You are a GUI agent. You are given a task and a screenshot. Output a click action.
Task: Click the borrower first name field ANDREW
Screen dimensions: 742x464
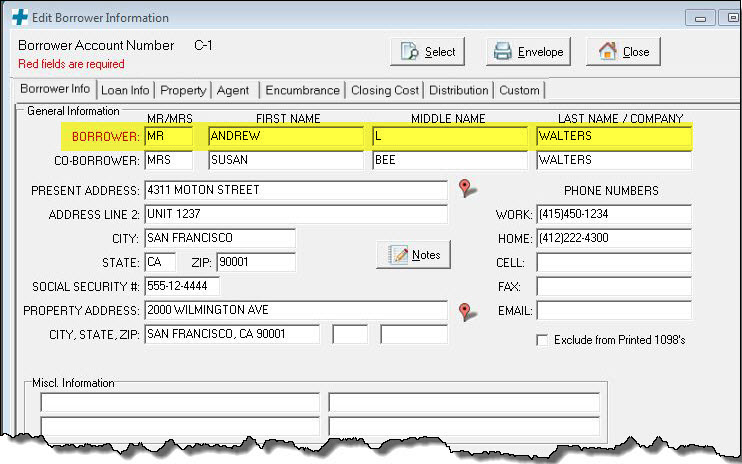(x=285, y=136)
